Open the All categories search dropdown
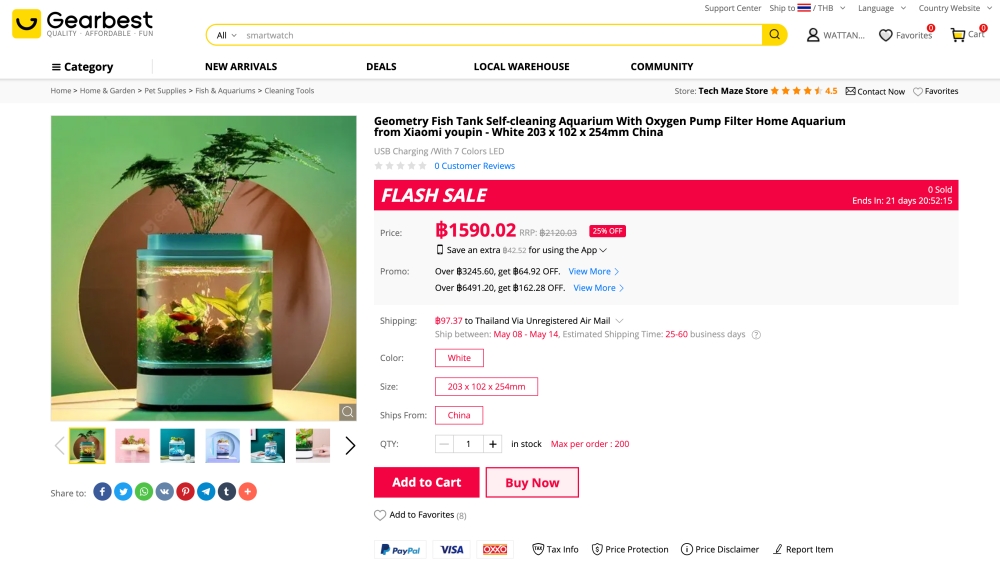Image resolution: width=1000 pixels, height=572 pixels. 226,35
